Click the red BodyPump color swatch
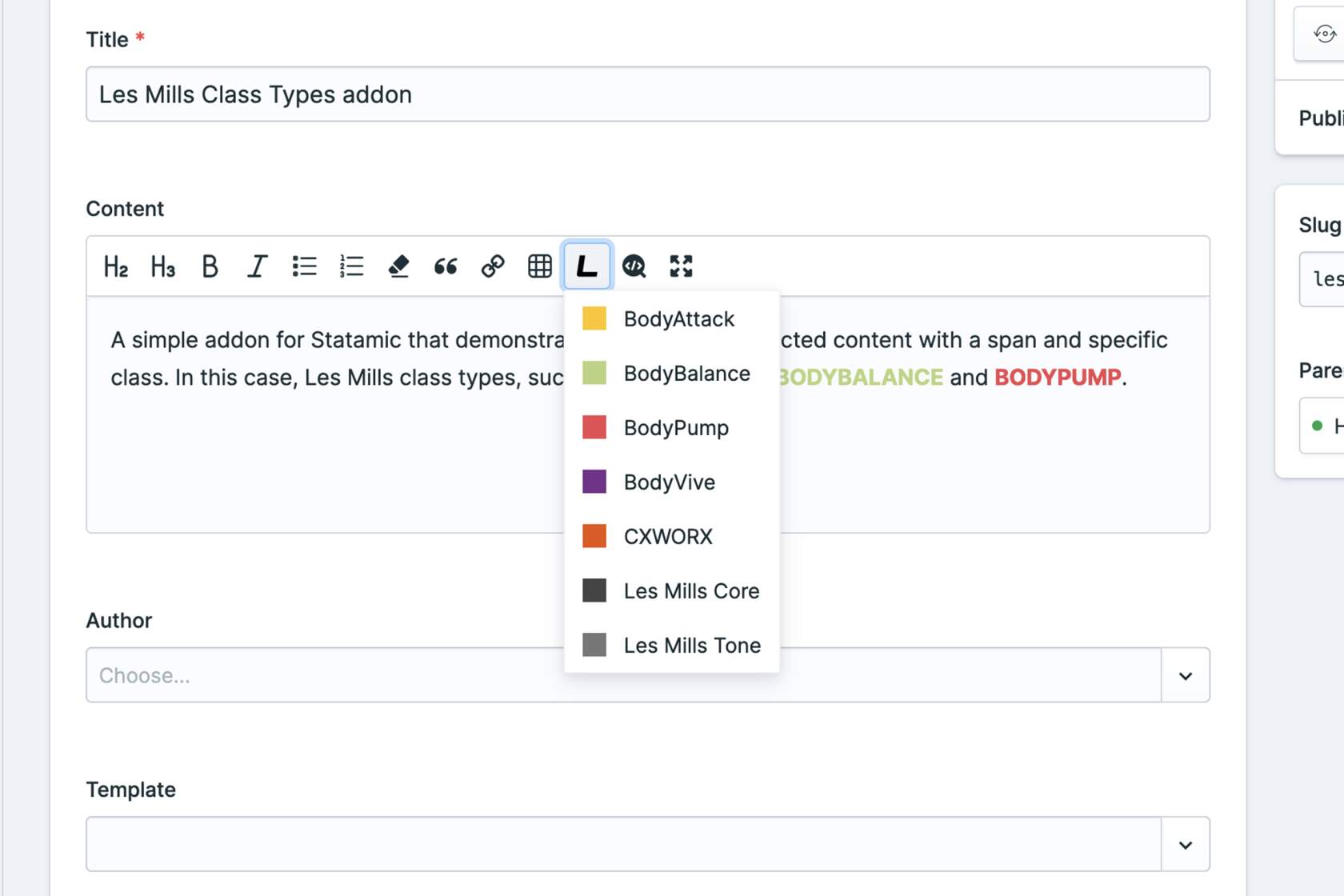1344x896 pixels. 594,427
